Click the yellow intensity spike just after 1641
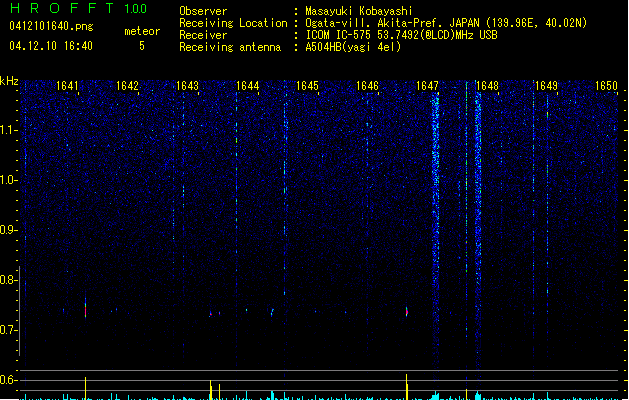 [85, 388]
